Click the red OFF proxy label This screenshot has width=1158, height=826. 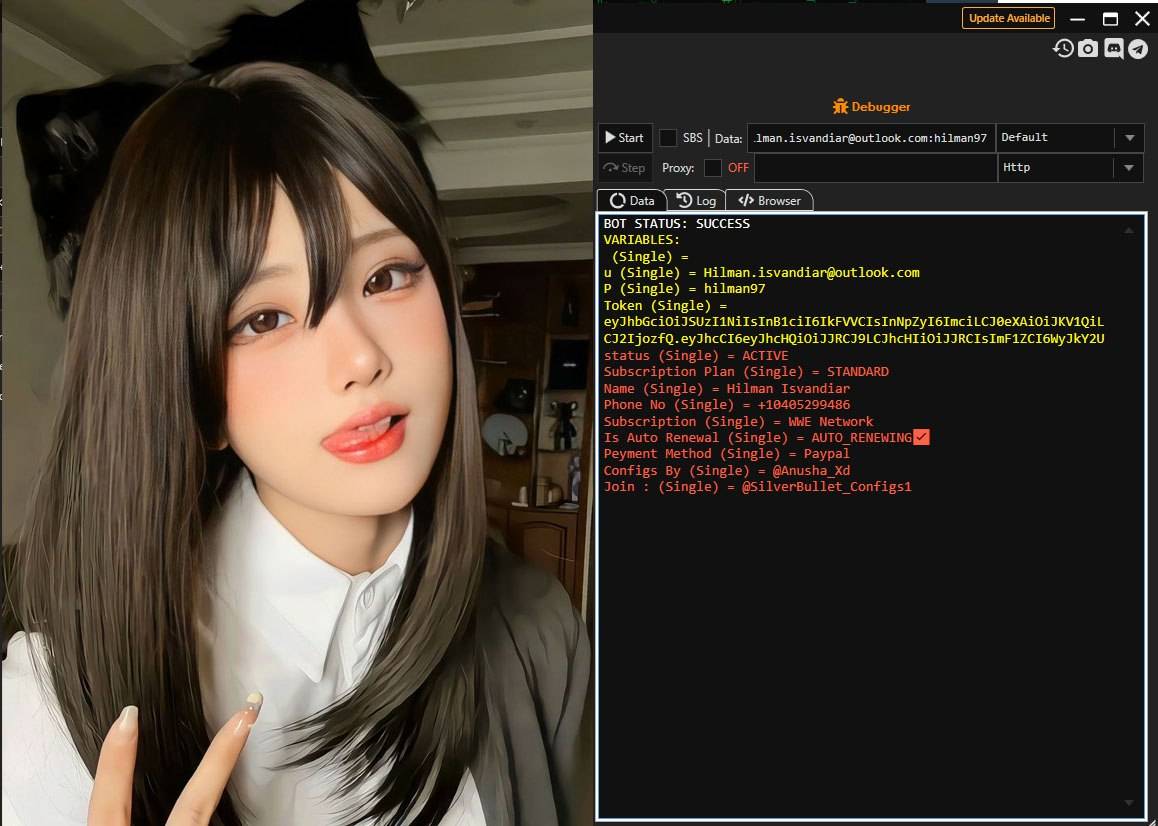738,168
